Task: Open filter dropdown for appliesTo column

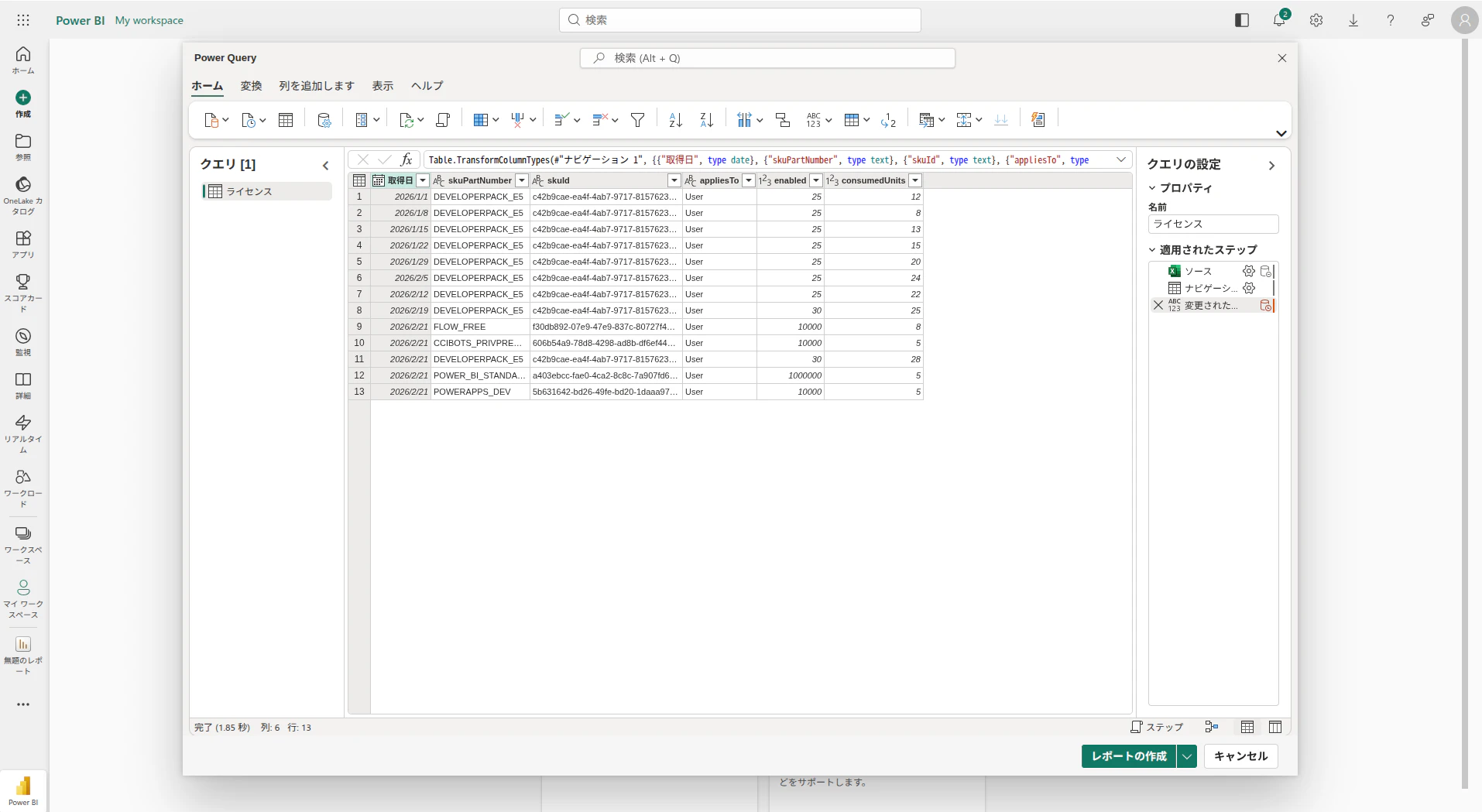Action: click(749, 180)
